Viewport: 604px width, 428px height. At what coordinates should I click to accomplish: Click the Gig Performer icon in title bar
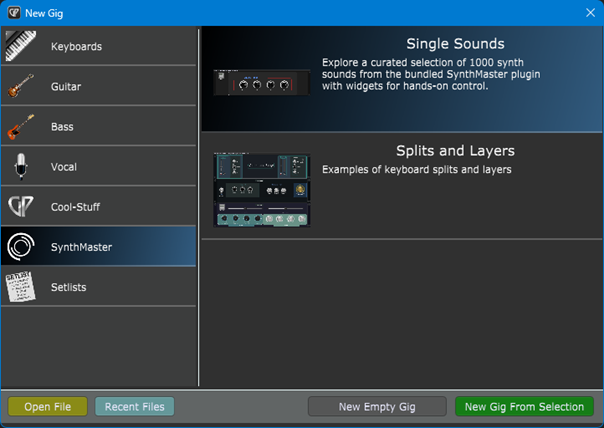(14, 13)
